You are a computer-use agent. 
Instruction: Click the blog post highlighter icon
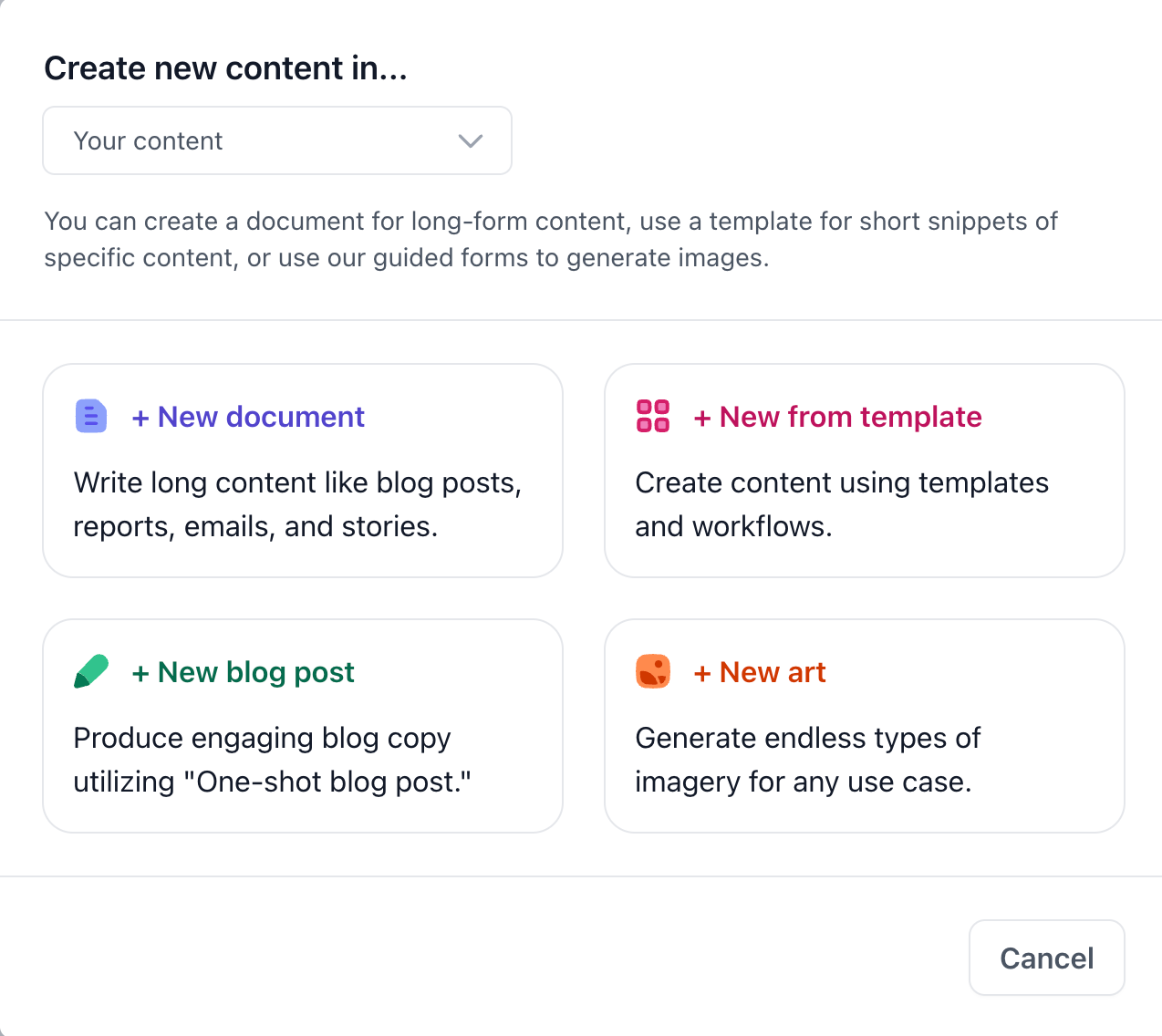(x=91, y=671)
